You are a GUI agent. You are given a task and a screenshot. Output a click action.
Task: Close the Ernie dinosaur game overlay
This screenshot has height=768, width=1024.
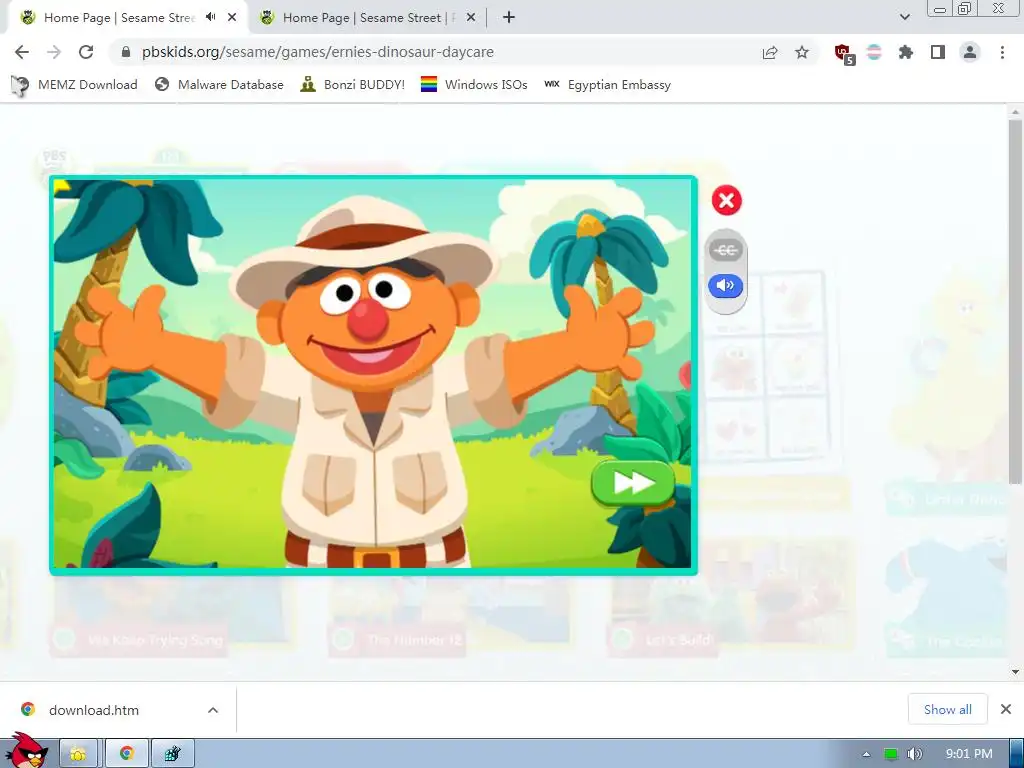(x=726, y=200)
